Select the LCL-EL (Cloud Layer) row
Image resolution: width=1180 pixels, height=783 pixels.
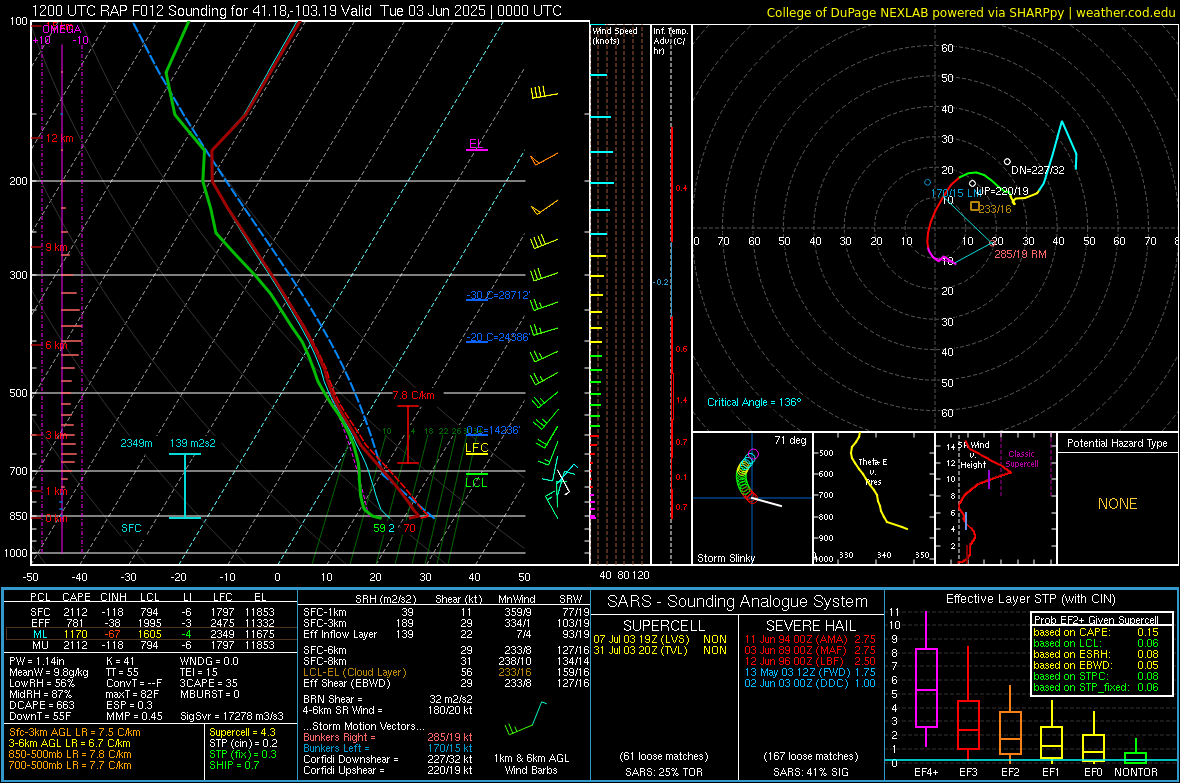(446, 672)
